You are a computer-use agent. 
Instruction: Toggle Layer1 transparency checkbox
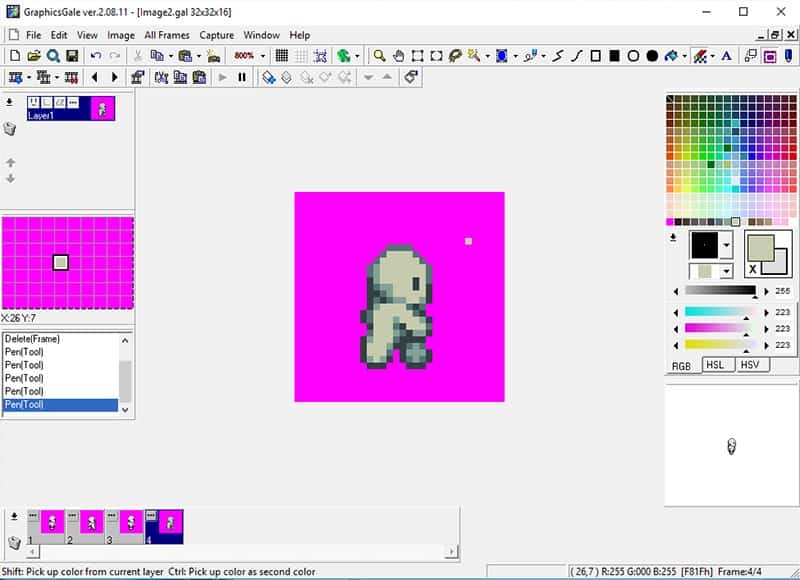[x=47, y=103]
